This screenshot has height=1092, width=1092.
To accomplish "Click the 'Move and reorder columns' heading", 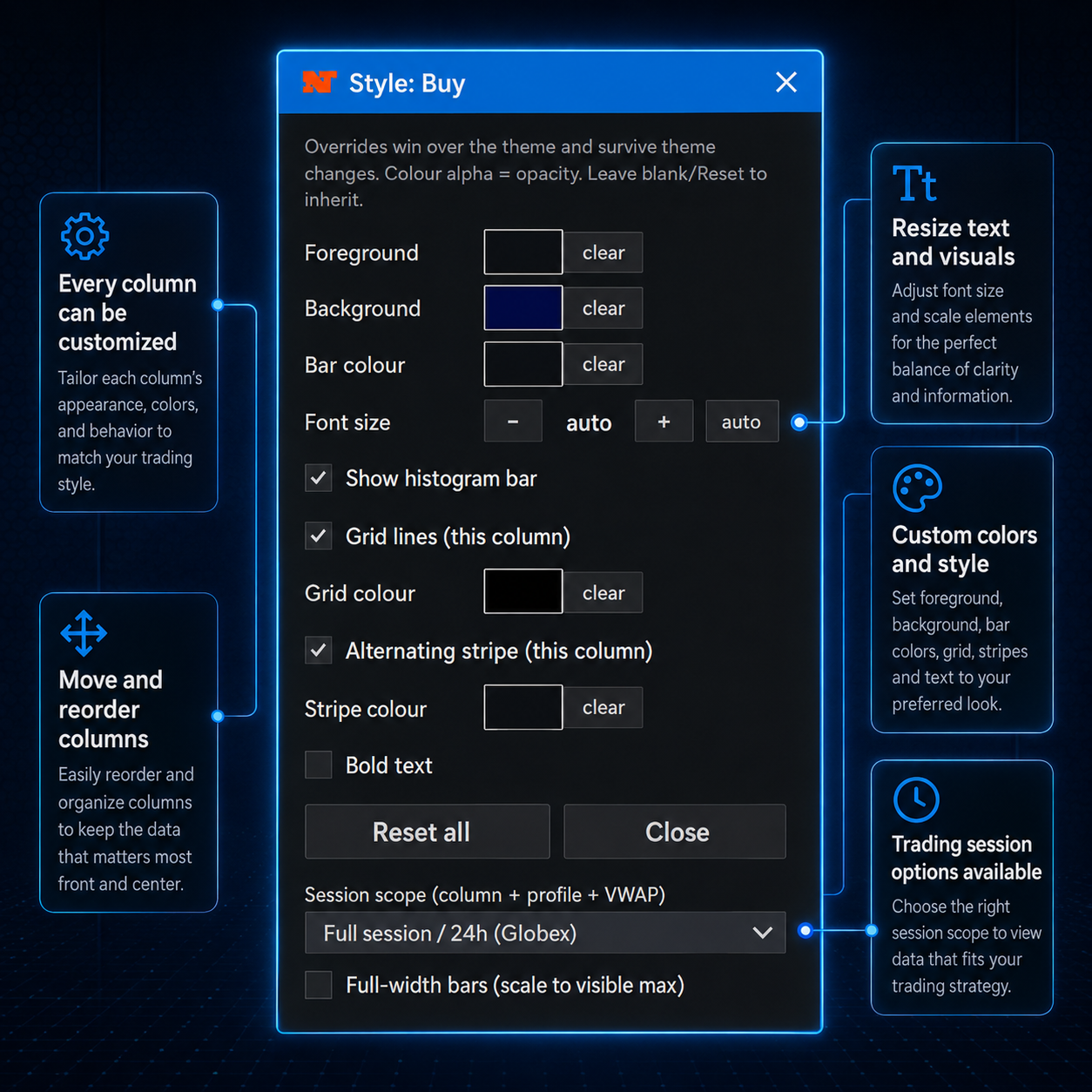I will coord(111,709).
